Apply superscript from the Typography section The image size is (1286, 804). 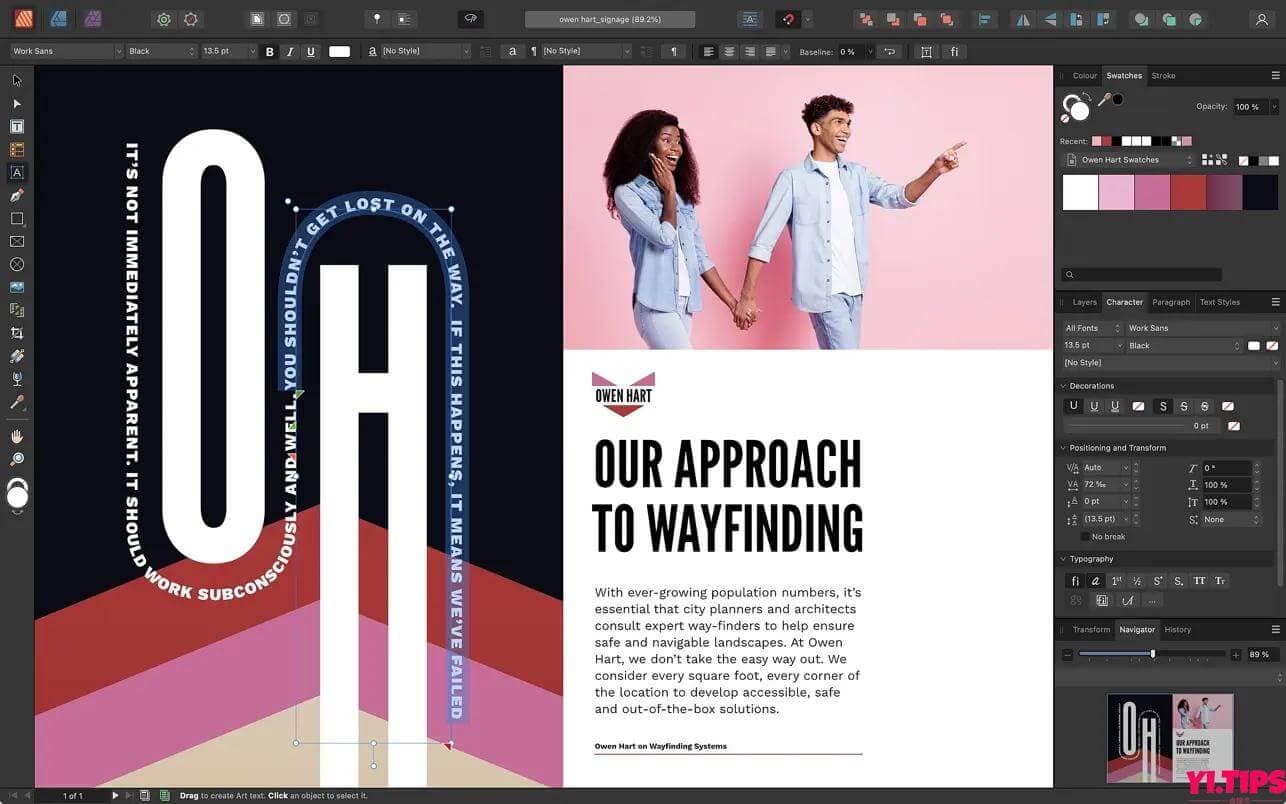(x=1157, y=581)
